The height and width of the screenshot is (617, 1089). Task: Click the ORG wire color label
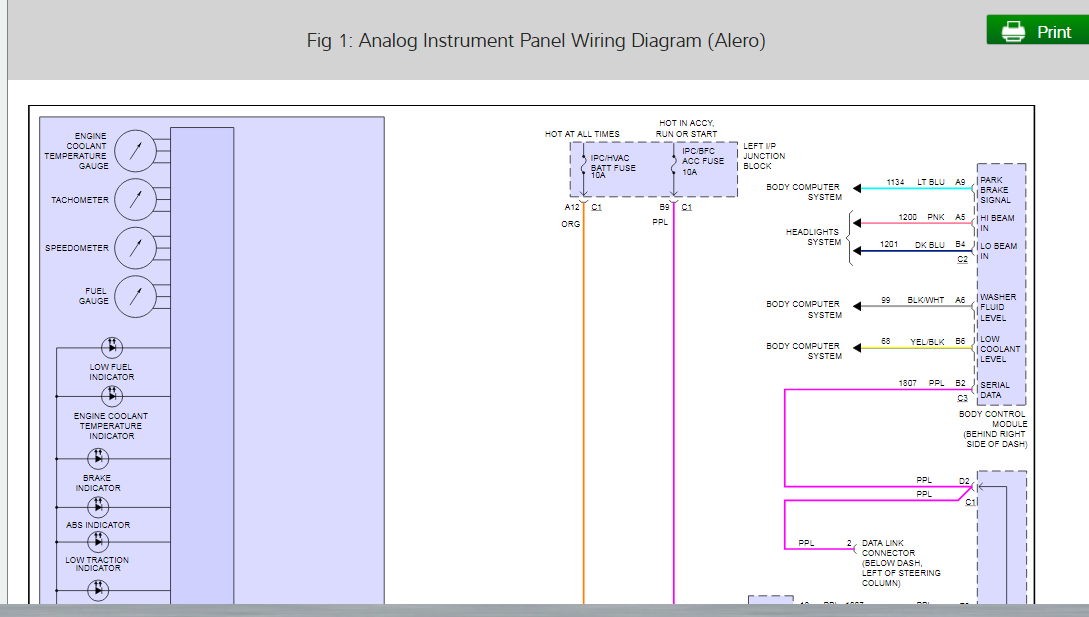[570, 224]
